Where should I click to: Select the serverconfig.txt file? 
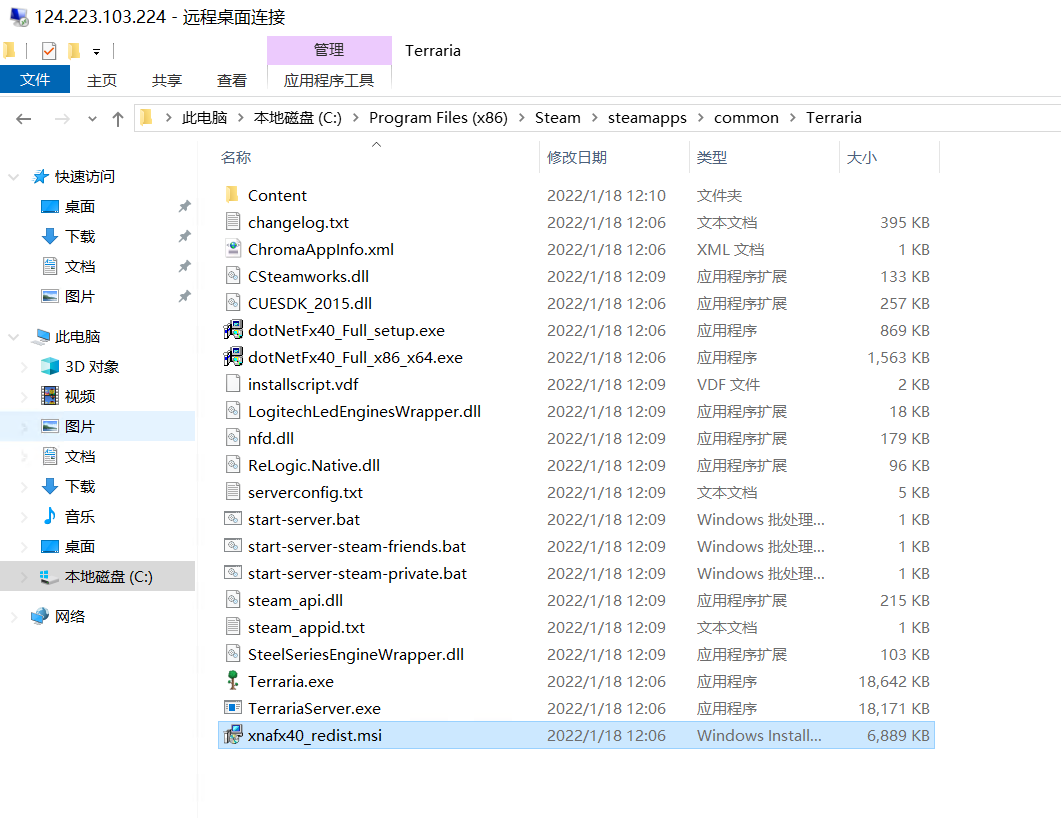(576, 492)
